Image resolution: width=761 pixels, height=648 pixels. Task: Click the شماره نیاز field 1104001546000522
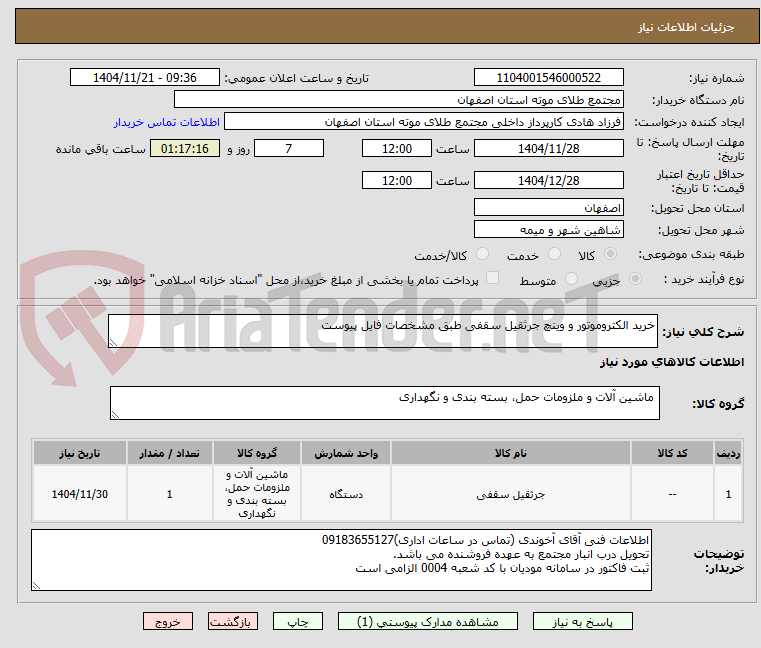548,78
